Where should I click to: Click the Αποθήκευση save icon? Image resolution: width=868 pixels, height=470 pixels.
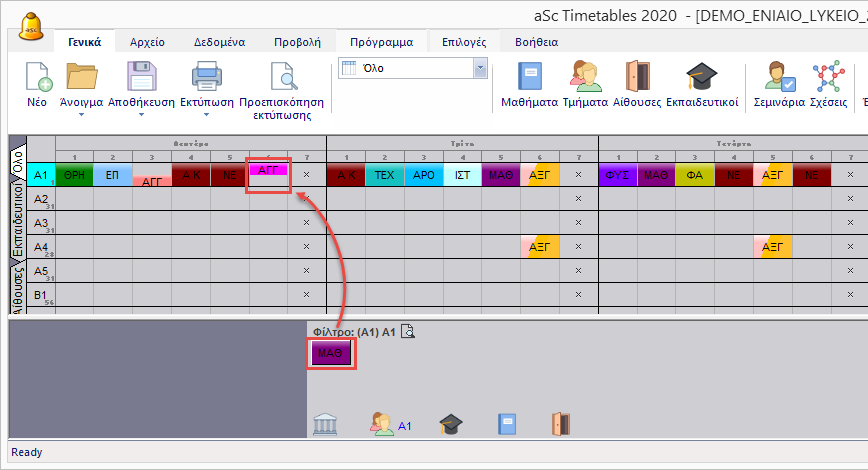(x=141, y=78)
